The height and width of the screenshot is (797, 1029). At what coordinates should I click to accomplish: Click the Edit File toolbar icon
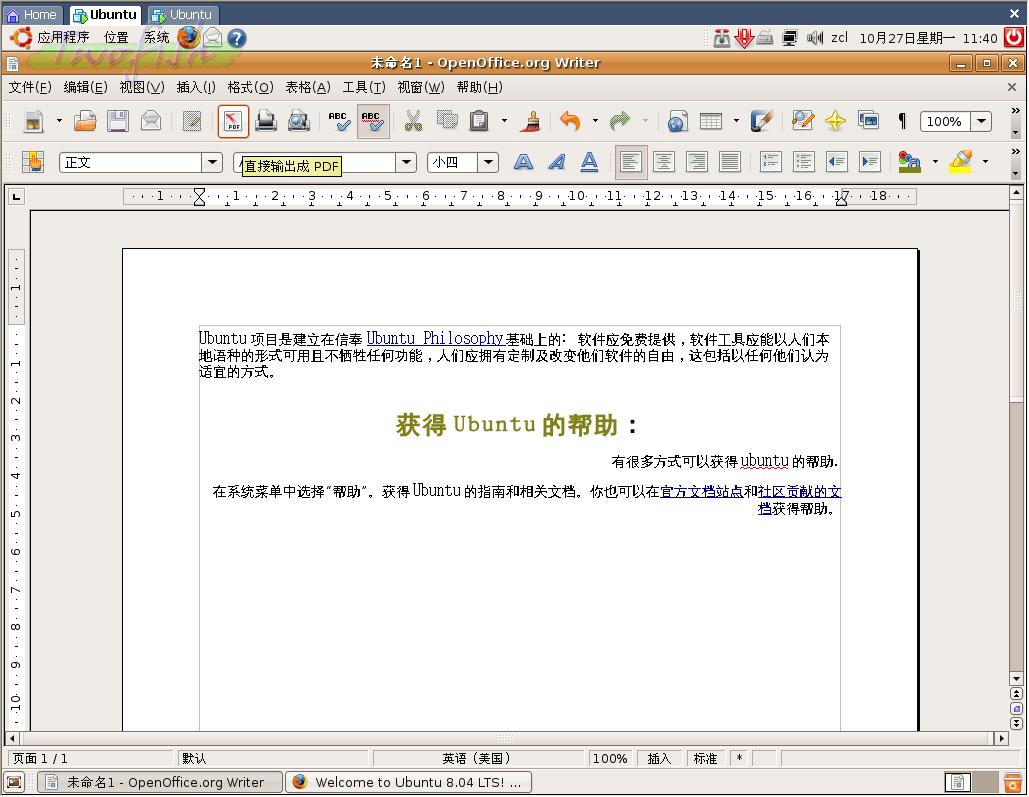tap(192, 121)
